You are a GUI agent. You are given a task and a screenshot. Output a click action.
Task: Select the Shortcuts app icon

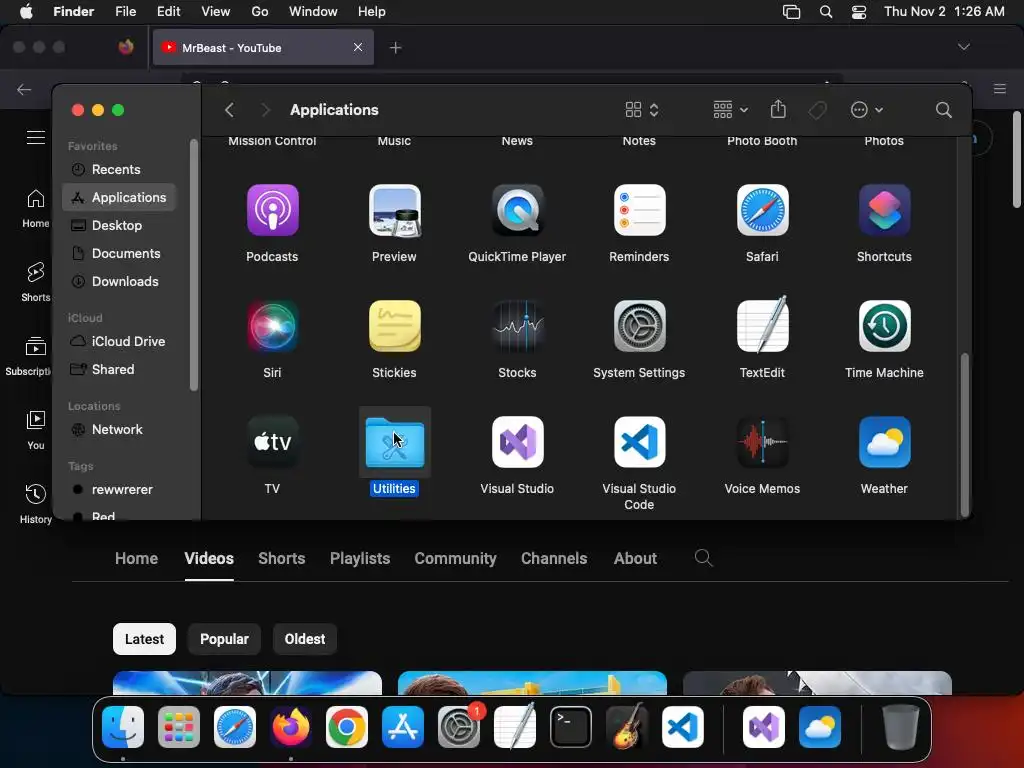pyautogui.click(x=884, y=210)
